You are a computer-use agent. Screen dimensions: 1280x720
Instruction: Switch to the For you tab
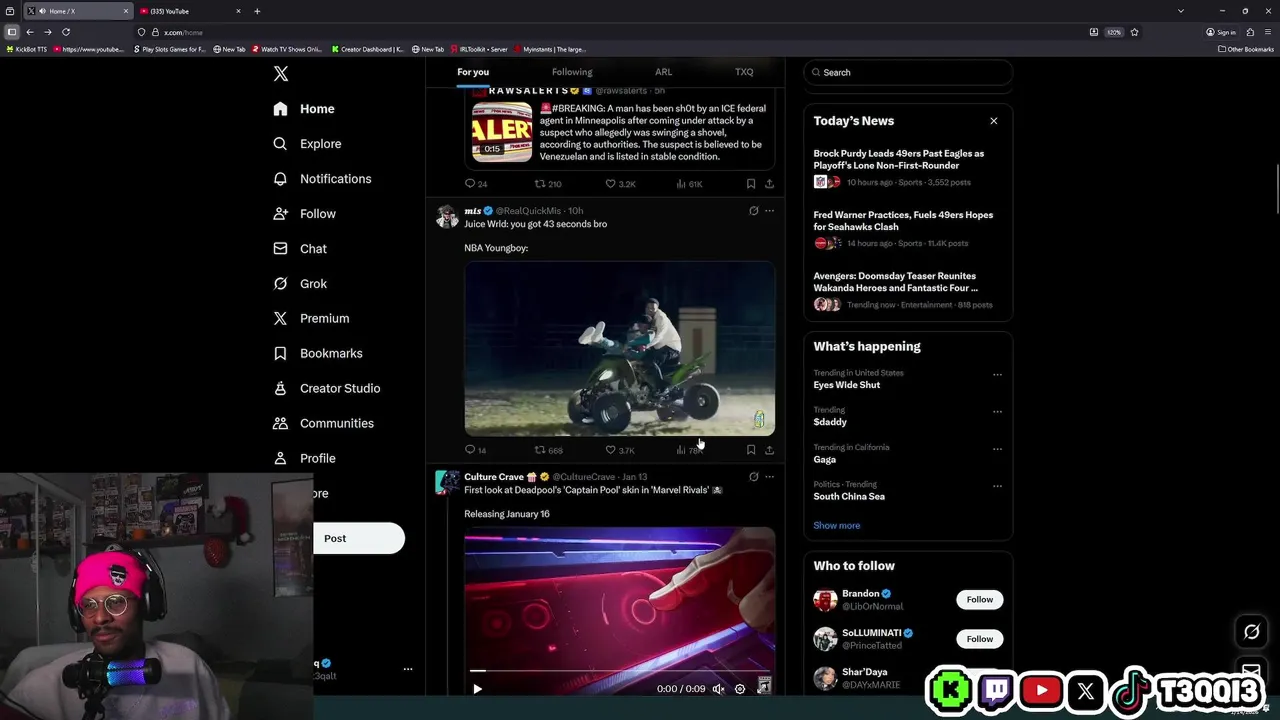click(473, 72)
